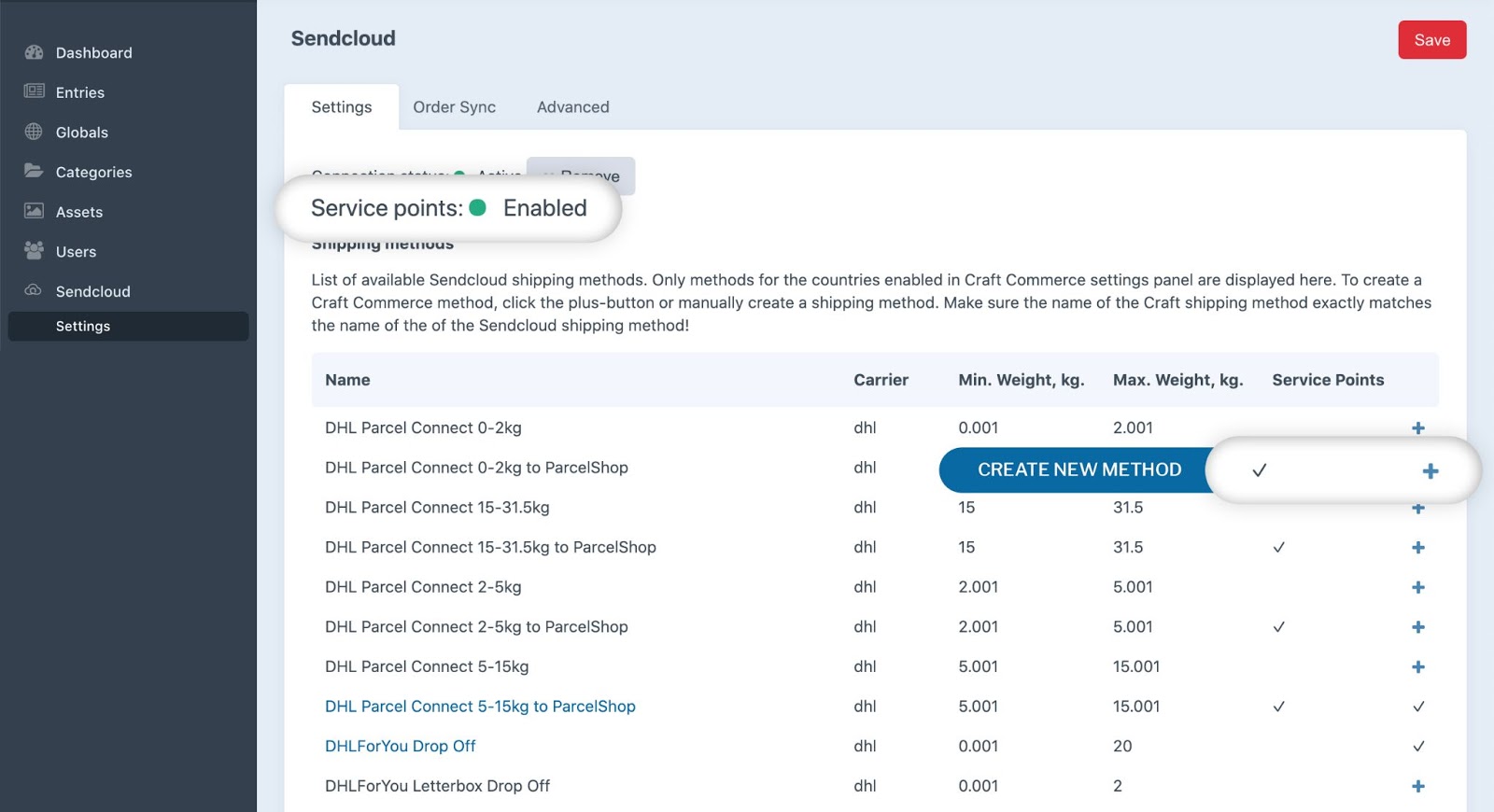Click created checkmark for DHLForYou Drop Off
This screenshot has height=812, width=1494.
click(x=1418, y=747)
